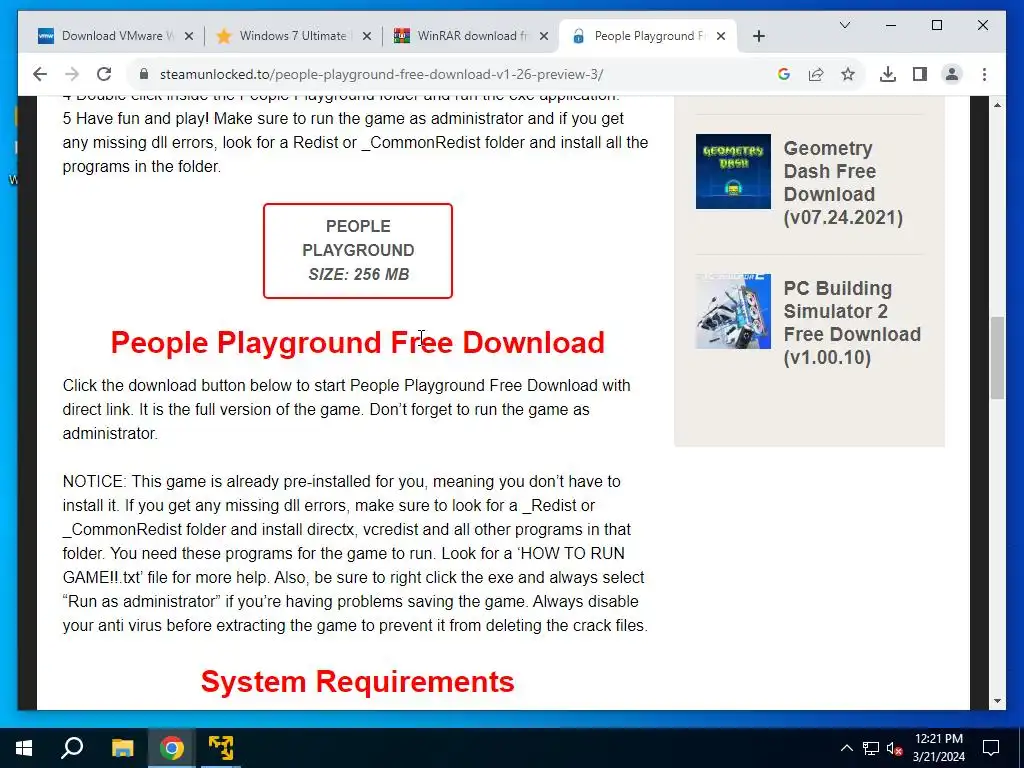The image size is (1024, 768).
Task: Open a new tab with the plus button
Action: [758, 37]
